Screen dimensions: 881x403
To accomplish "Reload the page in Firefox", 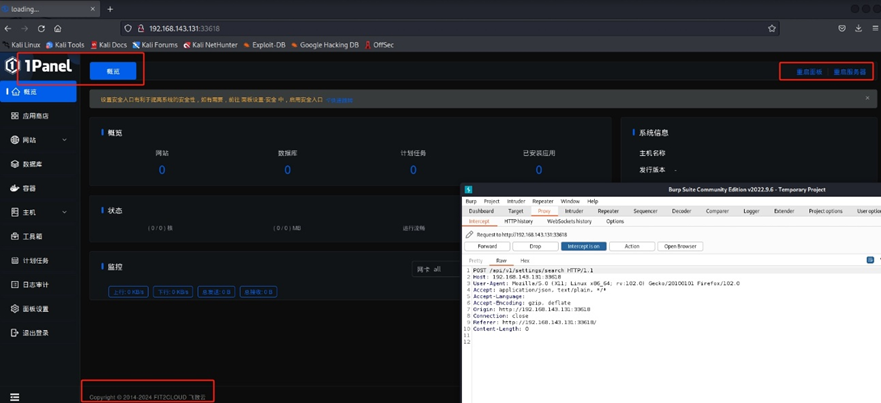I will (41, 28).
